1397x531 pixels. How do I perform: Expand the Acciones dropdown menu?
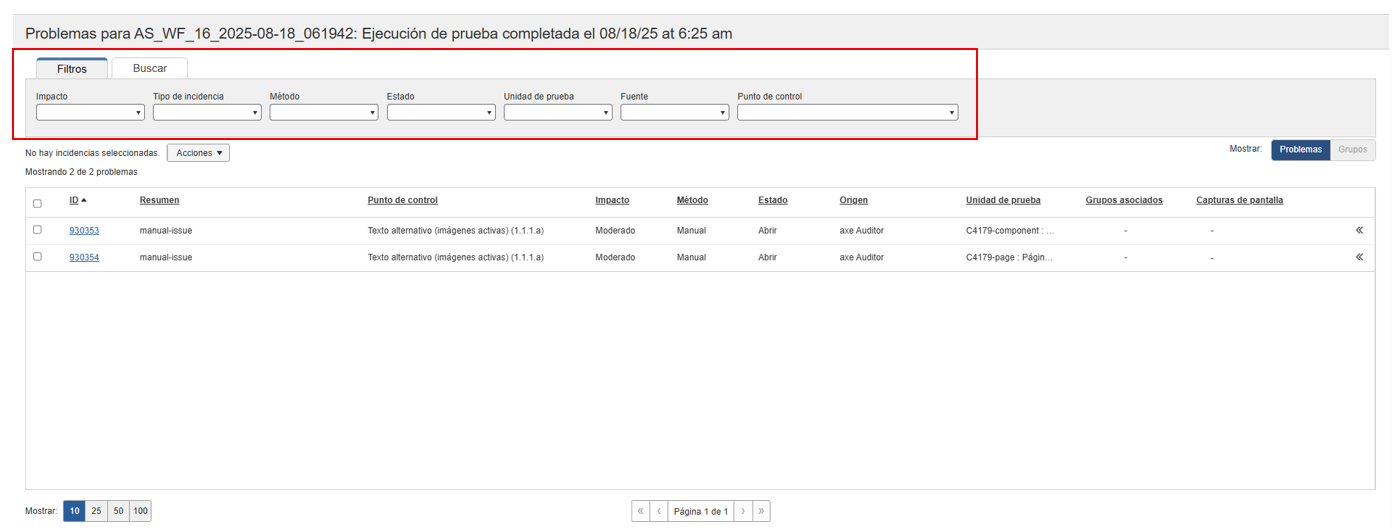point(198,153)
